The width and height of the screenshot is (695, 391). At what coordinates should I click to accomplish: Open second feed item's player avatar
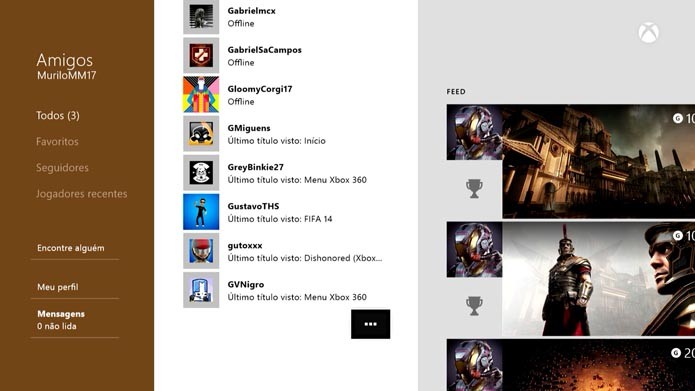pyautogui.click(x=474, y=250)
